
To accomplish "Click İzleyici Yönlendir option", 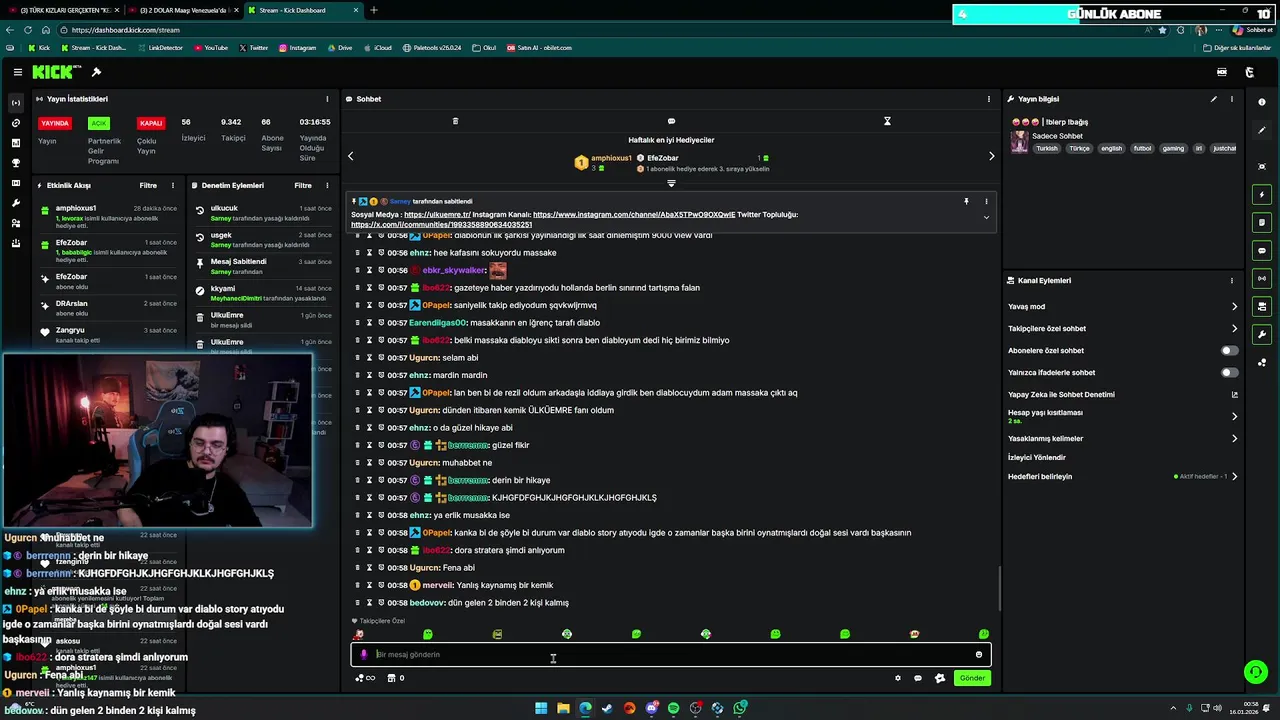I will (1036, 457).
